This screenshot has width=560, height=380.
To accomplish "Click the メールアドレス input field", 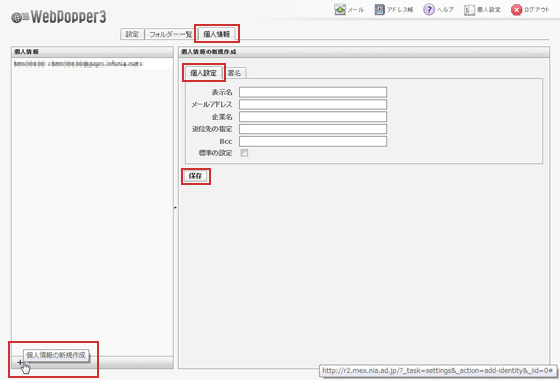I will pyautogui.click(x=313, y=104).
